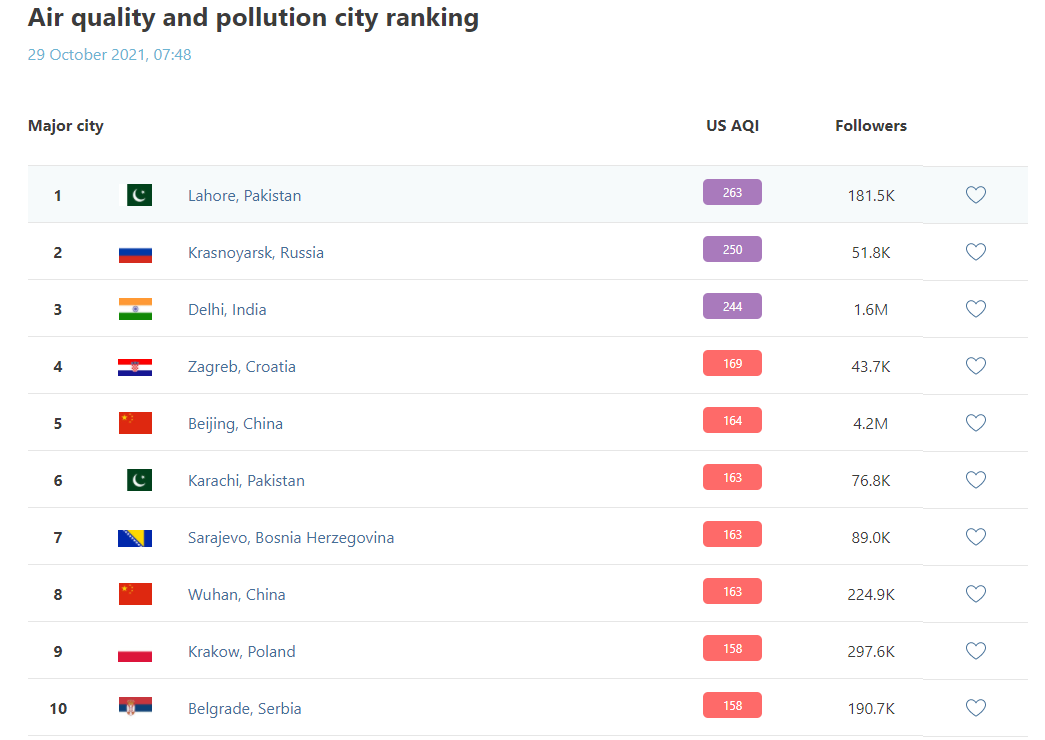The width and height of the screenshot is (1045, 740).
Task: Toggle heart for Krasnoyarsk, Russia
Action: (x=976, y=252)
